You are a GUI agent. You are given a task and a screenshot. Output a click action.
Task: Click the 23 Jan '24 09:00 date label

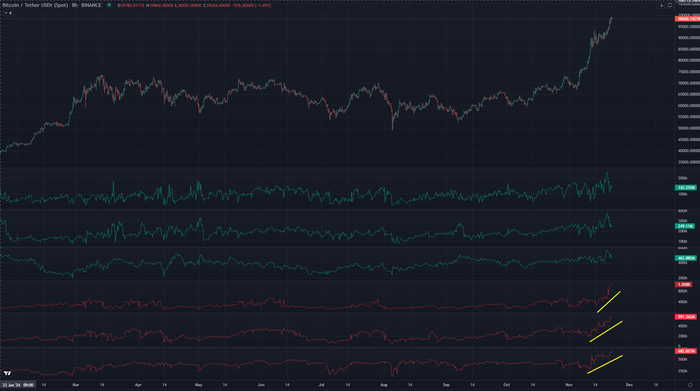(18, 385)
